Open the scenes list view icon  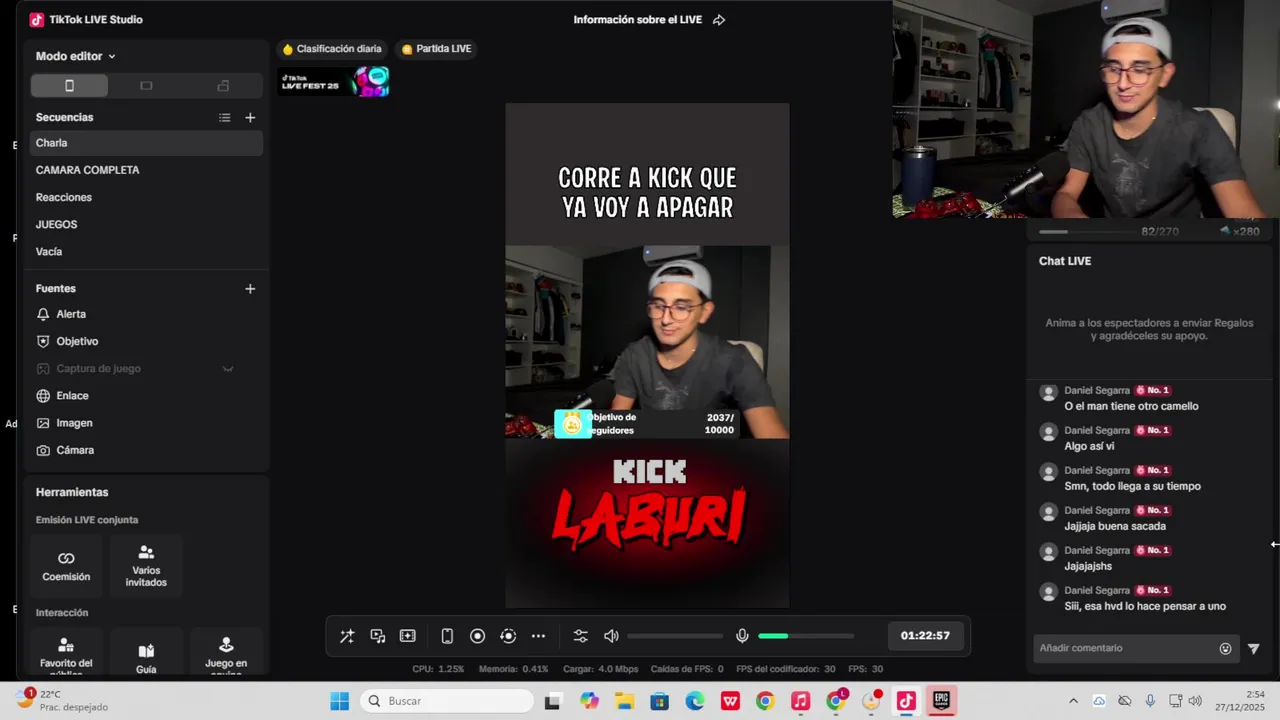(x=224, y=118)
